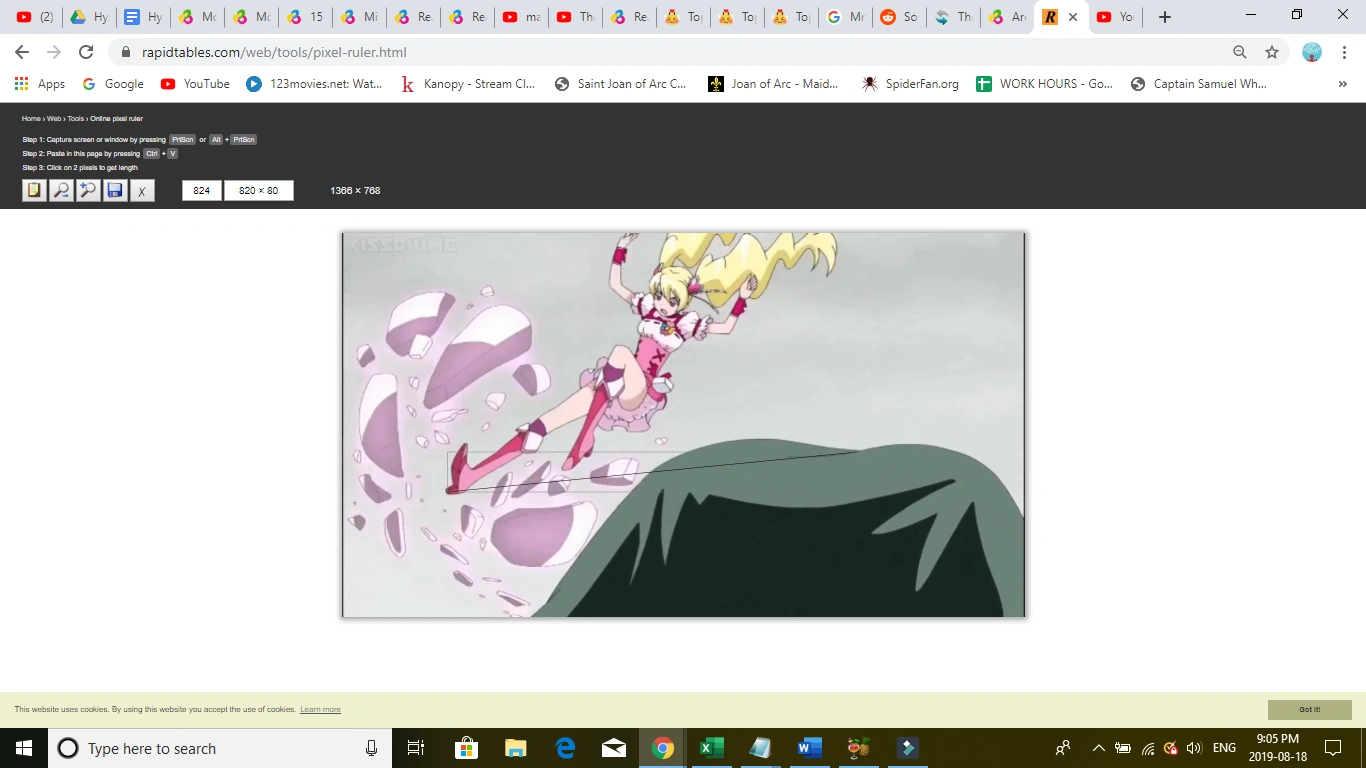
Task: Click the pasted anime screenshot image
Action: (x=684, y=425)
